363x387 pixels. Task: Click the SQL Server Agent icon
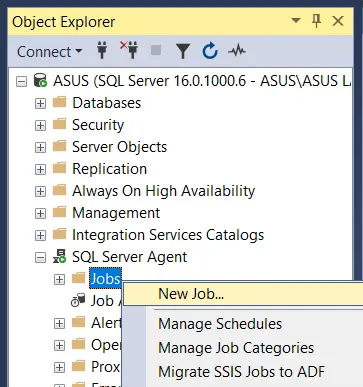[x=59, y=256]
